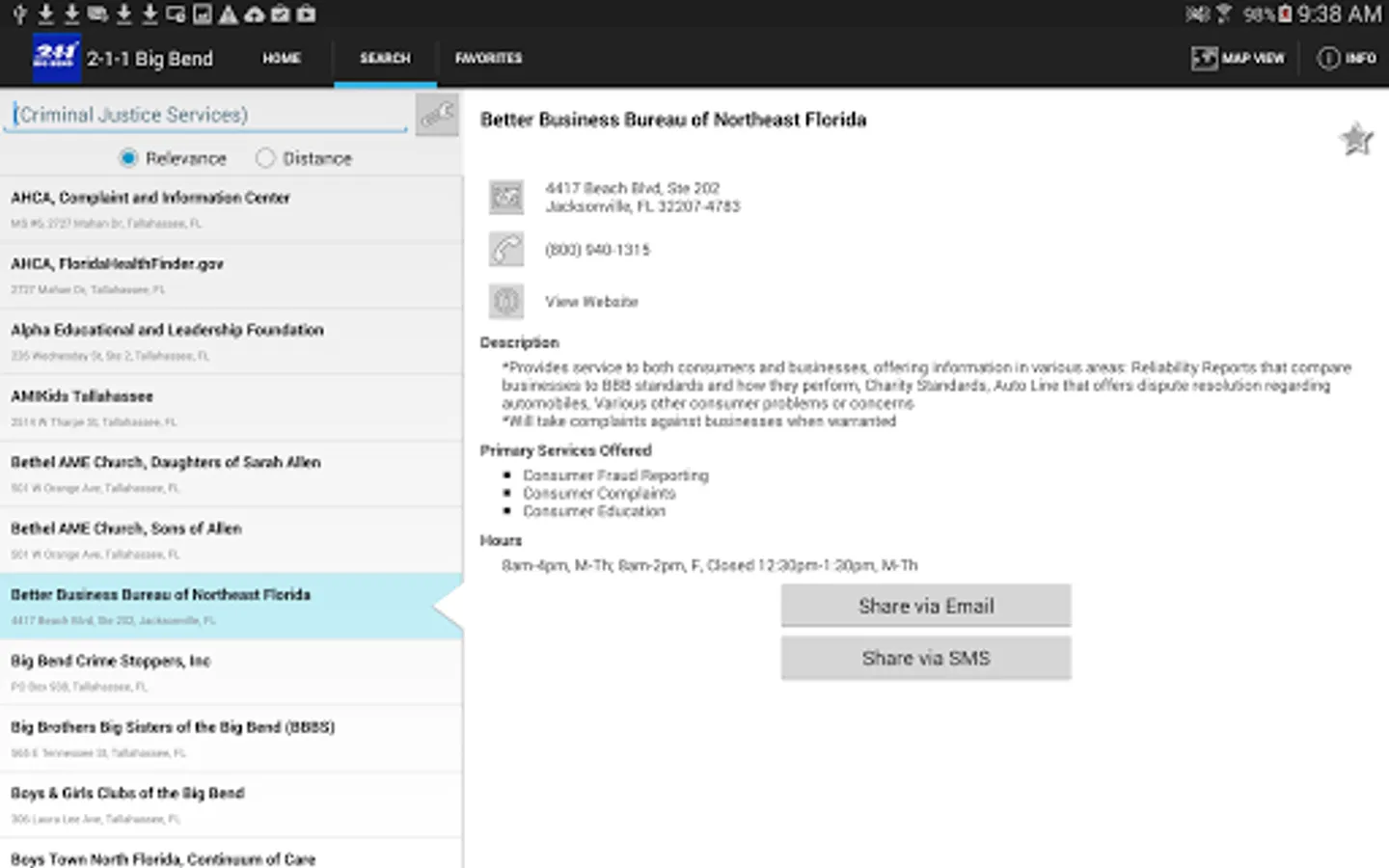Image resolution: width=1389 pixels, height=868 pixels.
Task: Tap the website globe icon
Action: (x=506, y=301)
